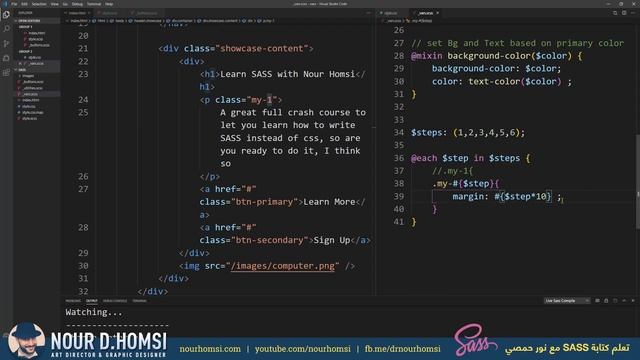Switch to the Output panel tab

click(x=92, y=301)
